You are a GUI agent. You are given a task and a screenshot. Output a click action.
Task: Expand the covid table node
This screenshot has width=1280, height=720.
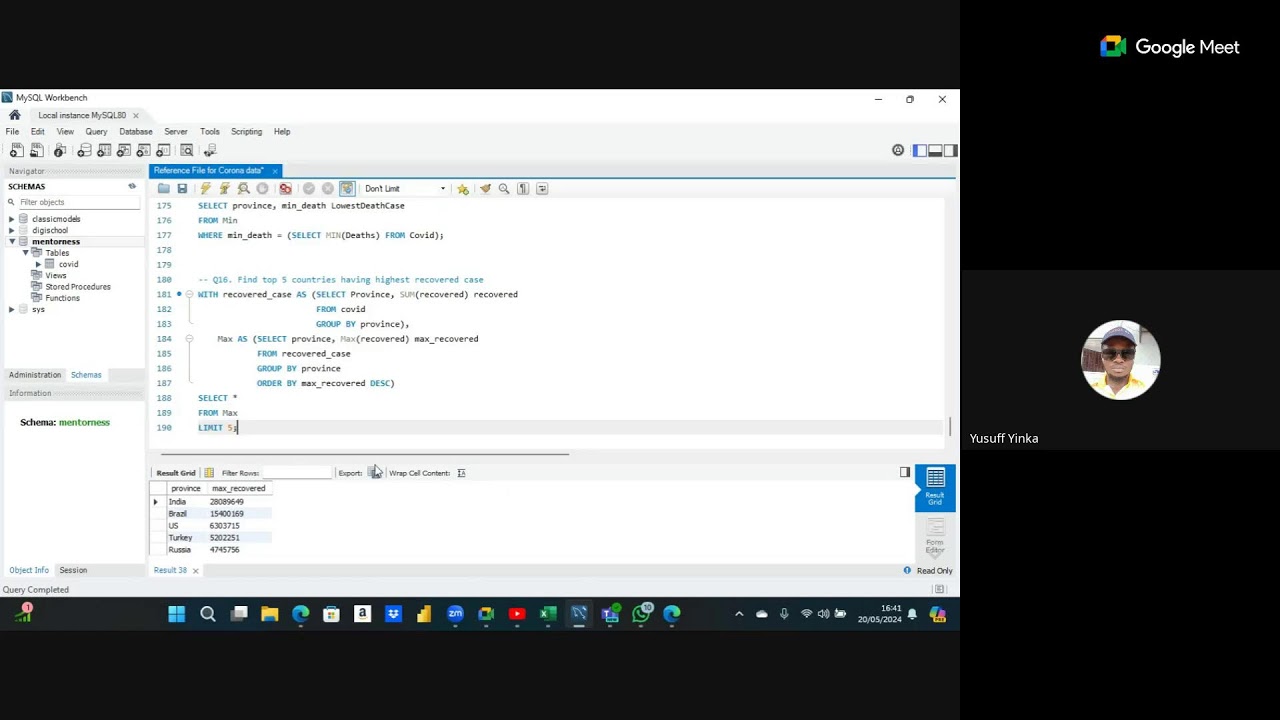38,264
